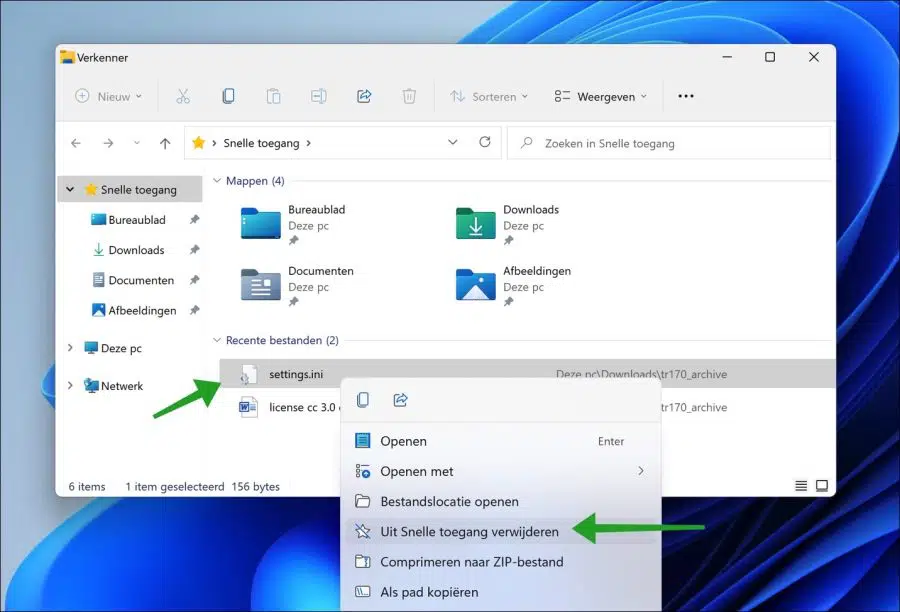The width and height of the screenshot is (900, 612).
Task: Switch to large thumbnails view icon
Action: pos(822,486)
